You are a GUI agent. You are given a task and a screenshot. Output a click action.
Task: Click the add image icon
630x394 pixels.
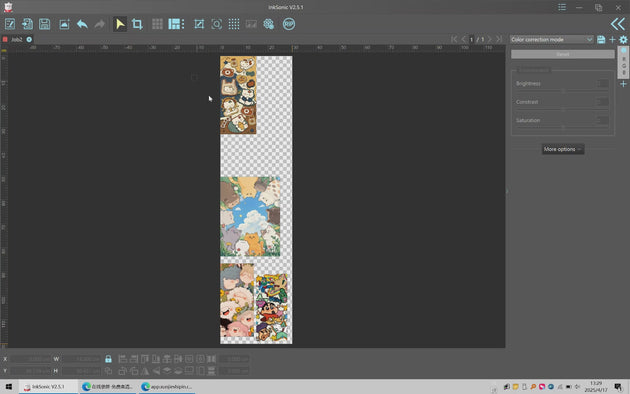(64, 24)
